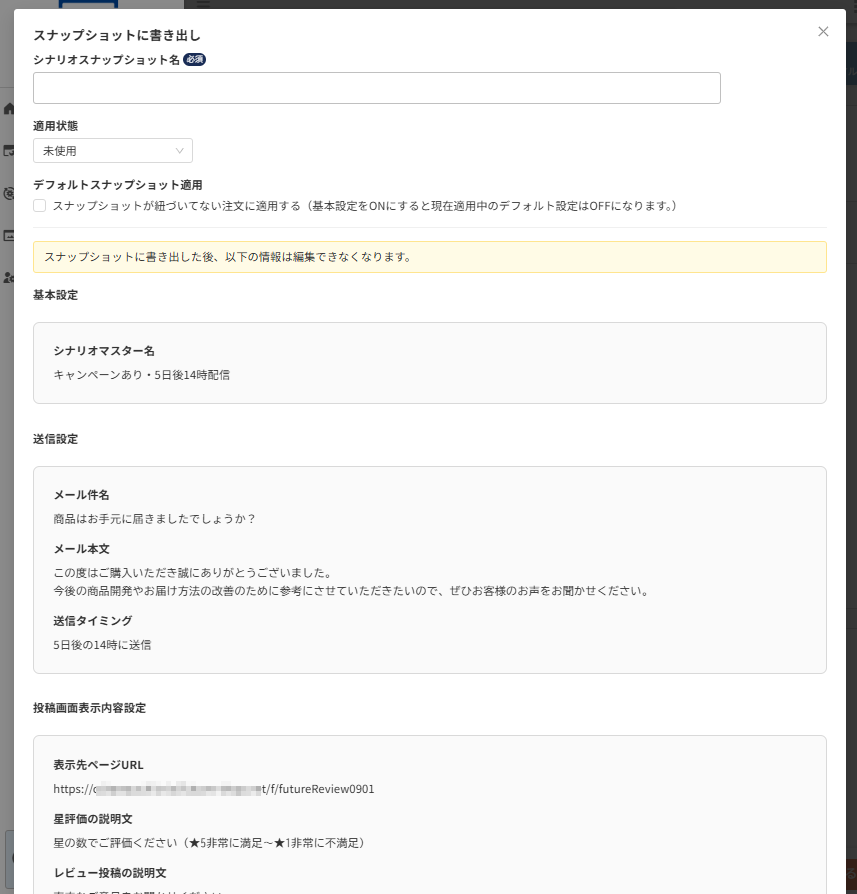Click inside the シナリオスナップショット名 input field
The height and width of the screenshot is (894, 857).
click(377, 88)
